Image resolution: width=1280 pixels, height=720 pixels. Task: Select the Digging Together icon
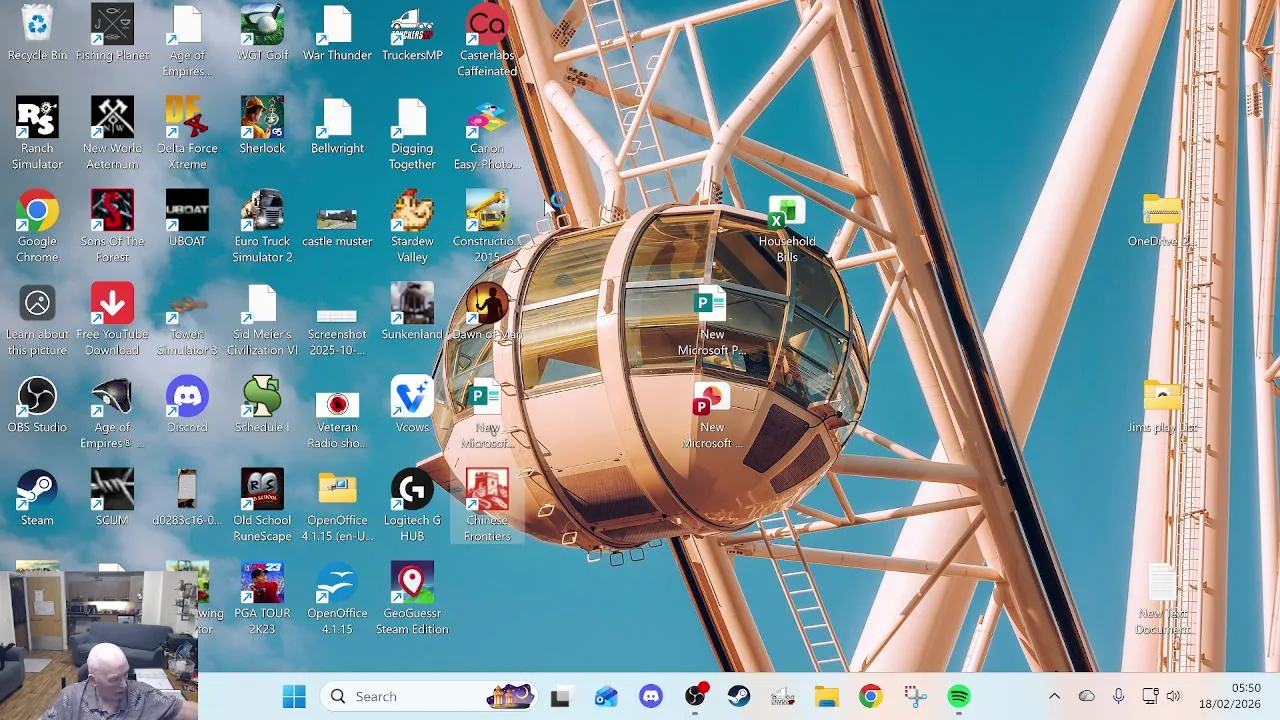coord(412,134)
